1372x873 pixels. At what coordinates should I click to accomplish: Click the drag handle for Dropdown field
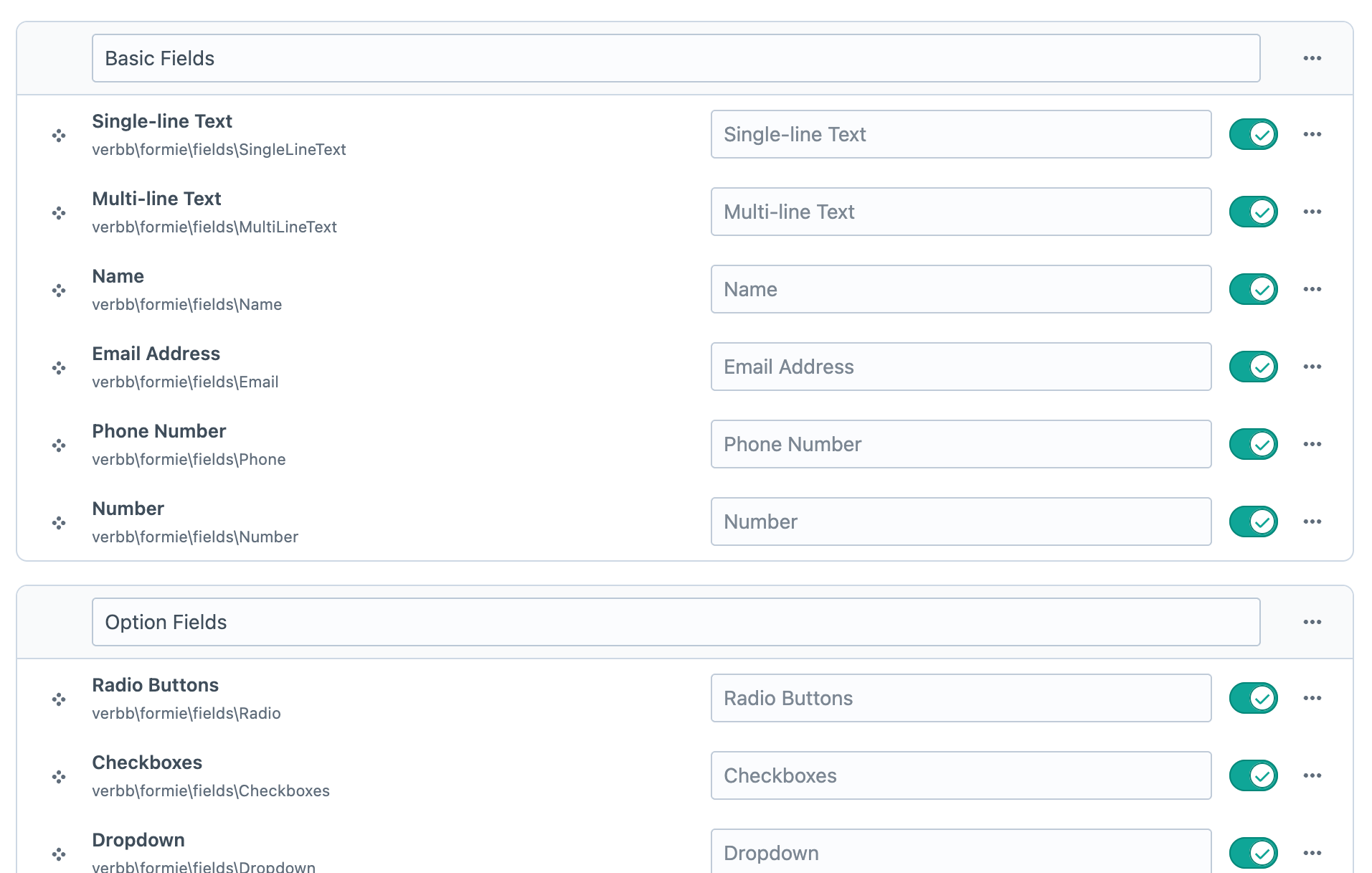[59, 854]
